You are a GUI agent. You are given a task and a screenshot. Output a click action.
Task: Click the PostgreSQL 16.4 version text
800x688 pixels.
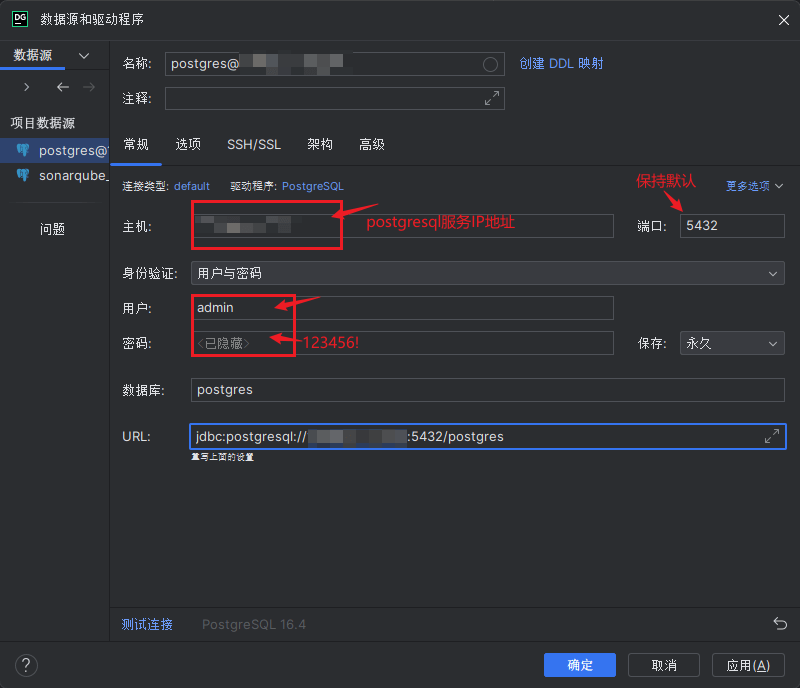pos(254,624)
